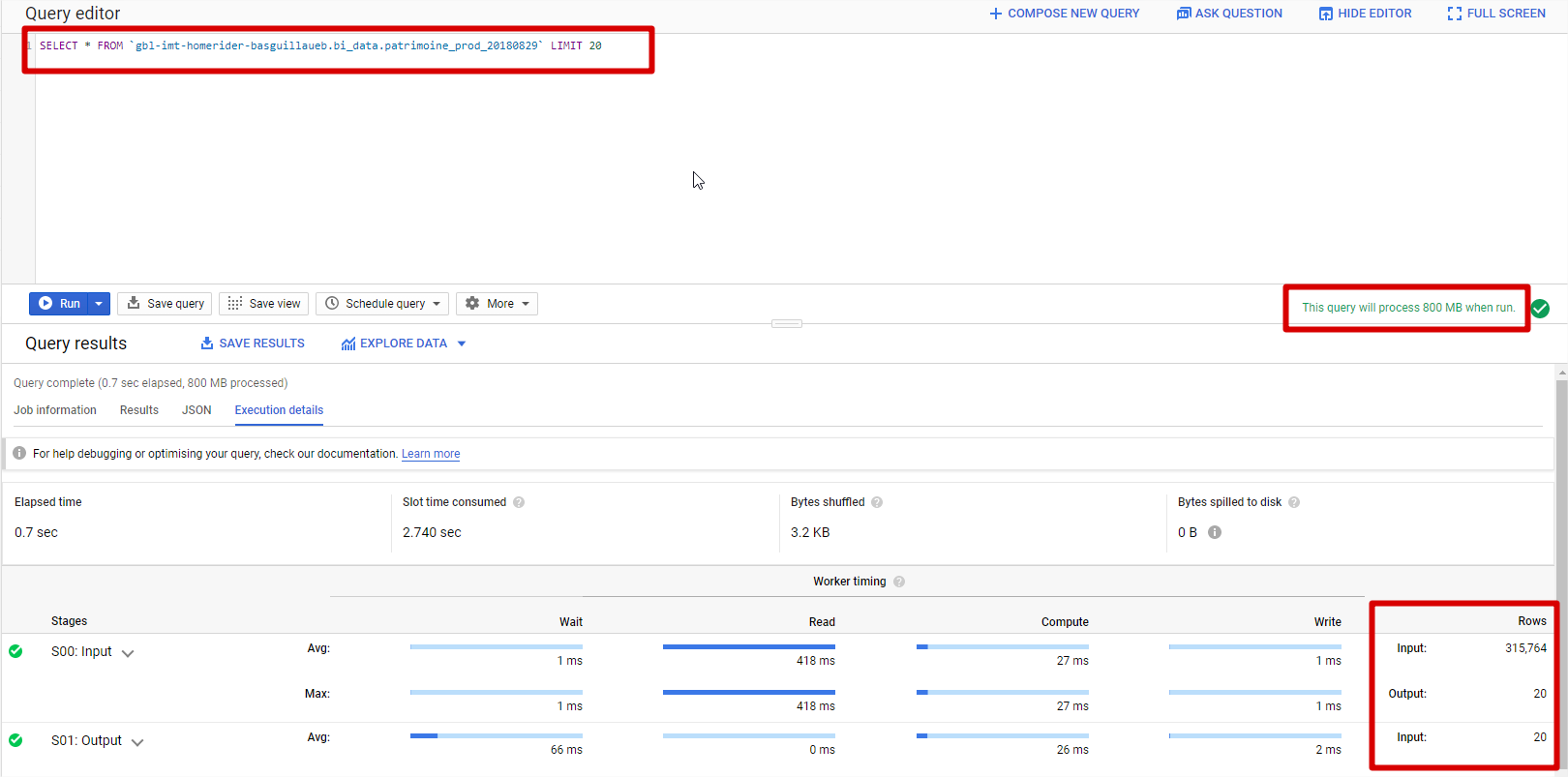The image size is (1568, 777).
Task: Open the Learn more documentation link
Action: [431, 454]
